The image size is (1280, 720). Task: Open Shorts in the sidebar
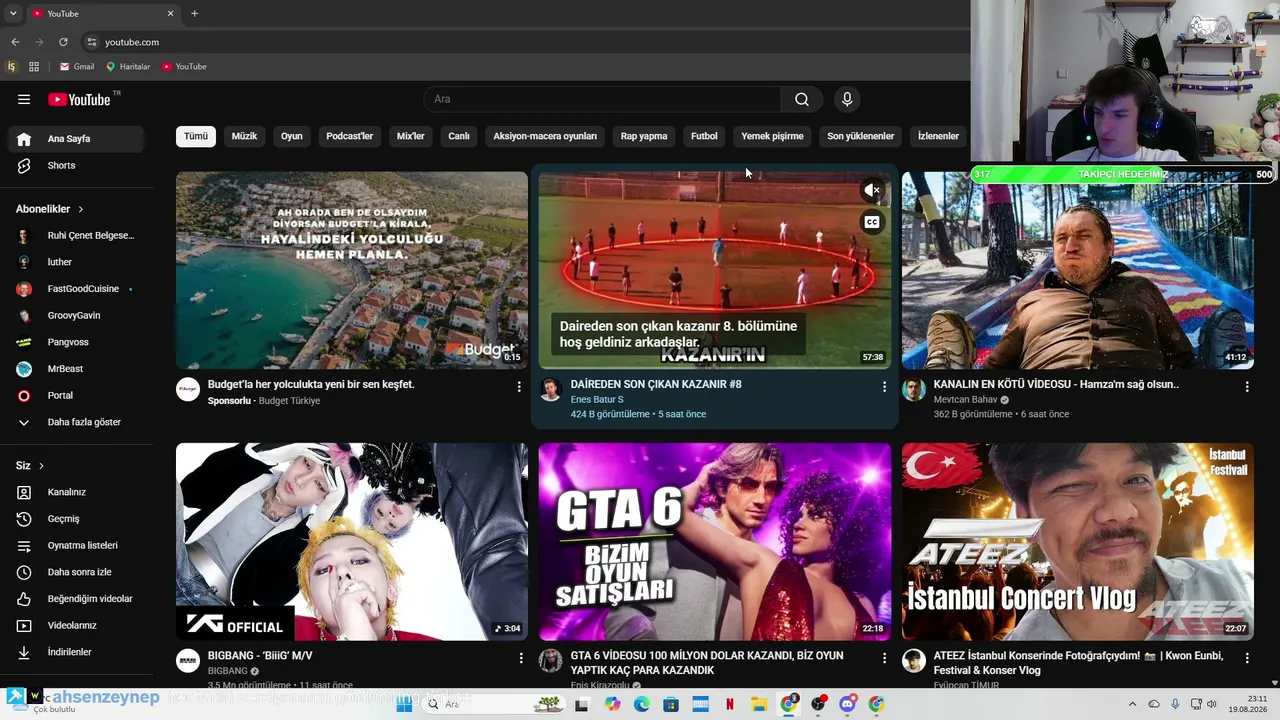coord(76,165)
